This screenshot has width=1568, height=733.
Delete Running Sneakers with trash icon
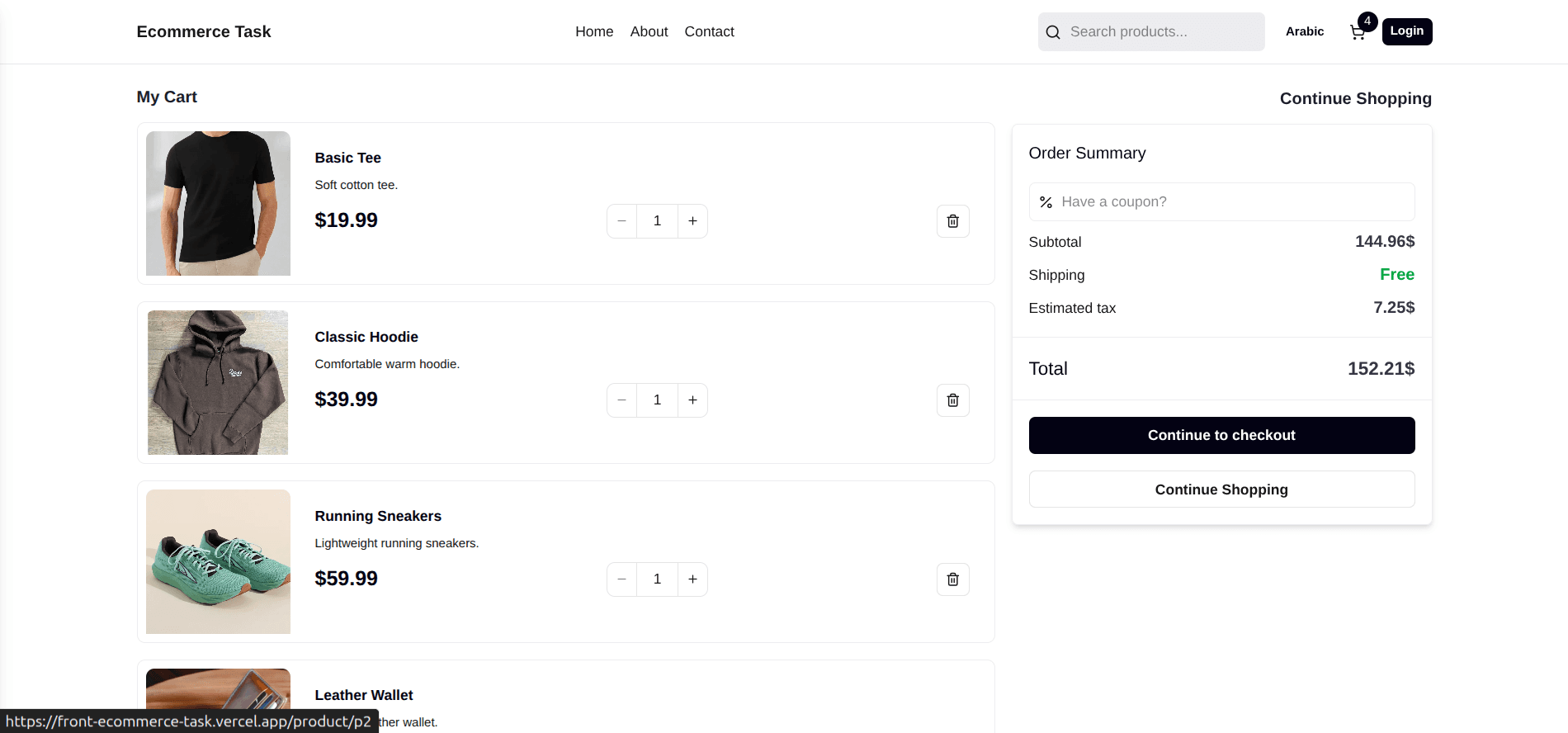[x=952, y=579]
